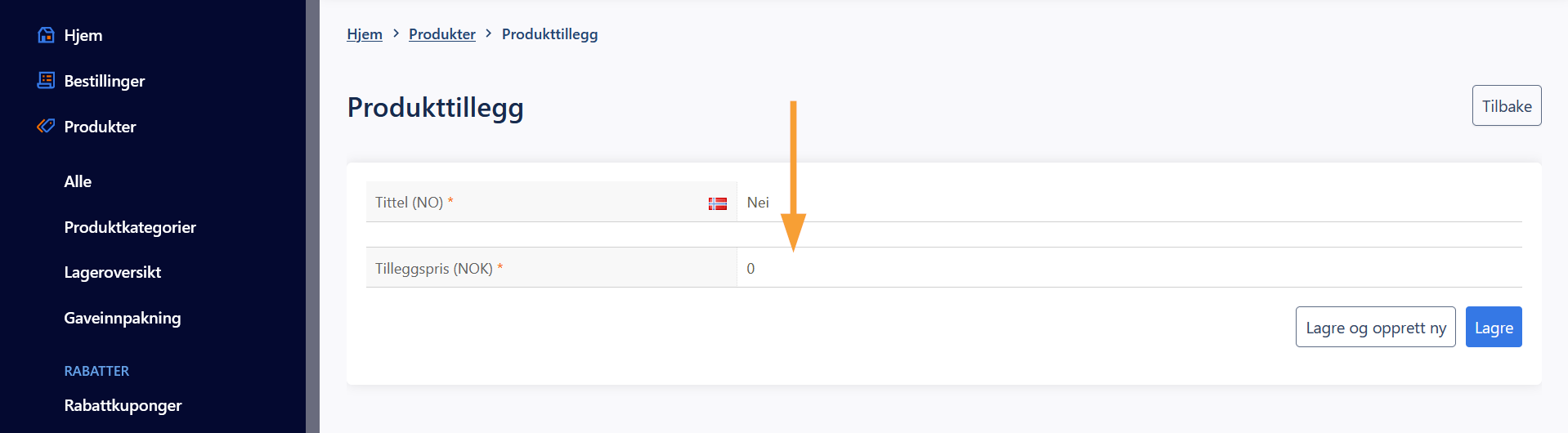This screenshot has height=433, width=1568.
Task: Click the Norwegian flag icon
Action: pyautogui.click(x=718, y=203)
